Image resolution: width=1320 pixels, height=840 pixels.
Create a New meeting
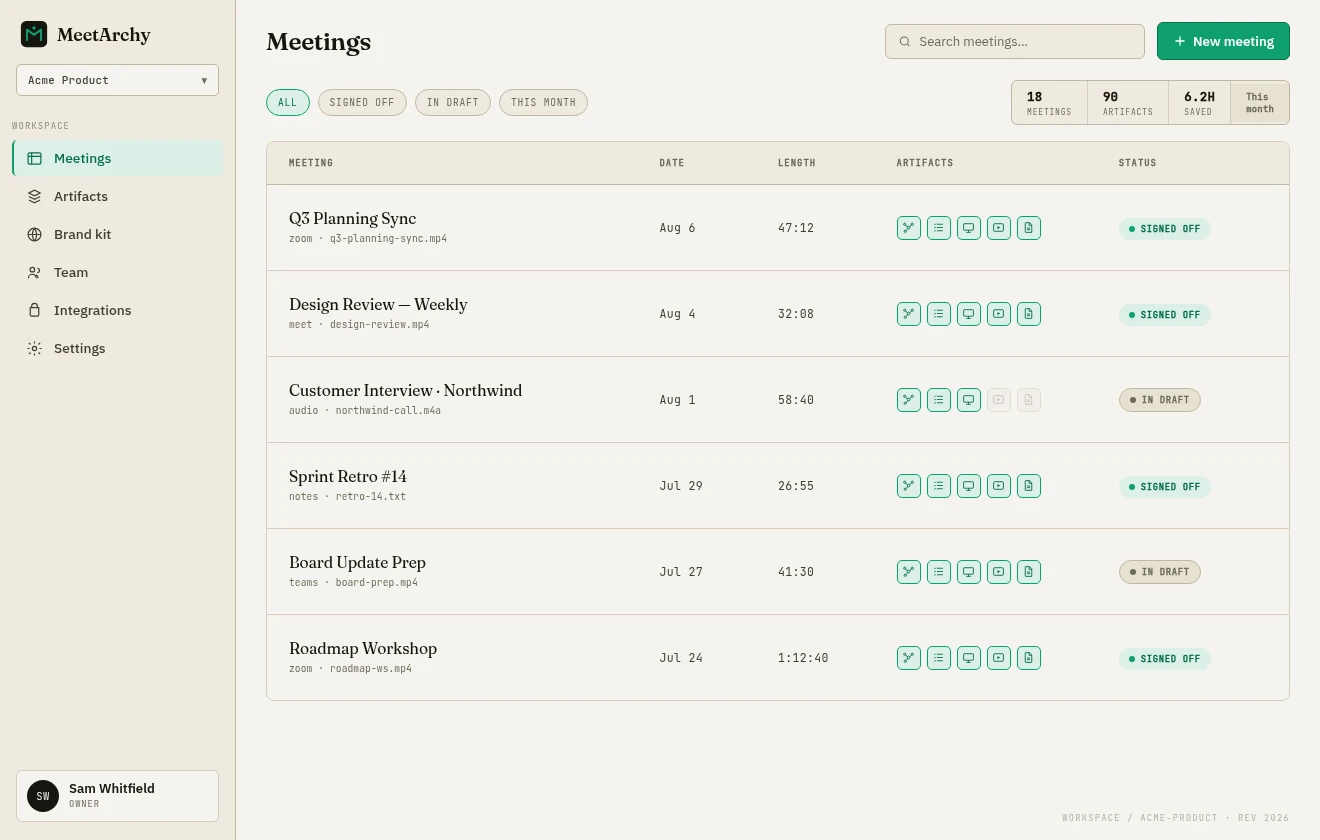(1223, 41)
